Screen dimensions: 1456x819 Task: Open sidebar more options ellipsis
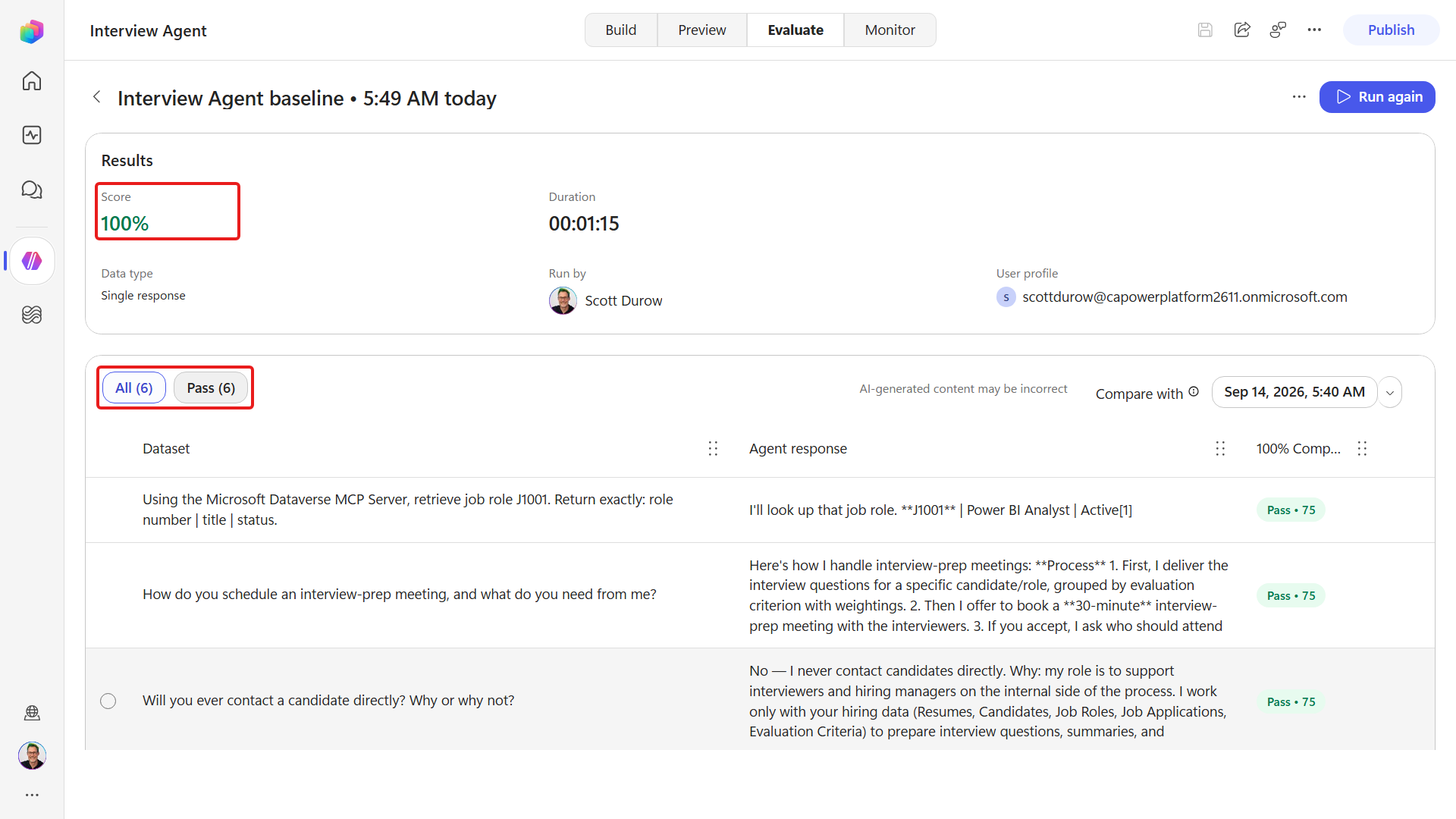pos(32,795)
